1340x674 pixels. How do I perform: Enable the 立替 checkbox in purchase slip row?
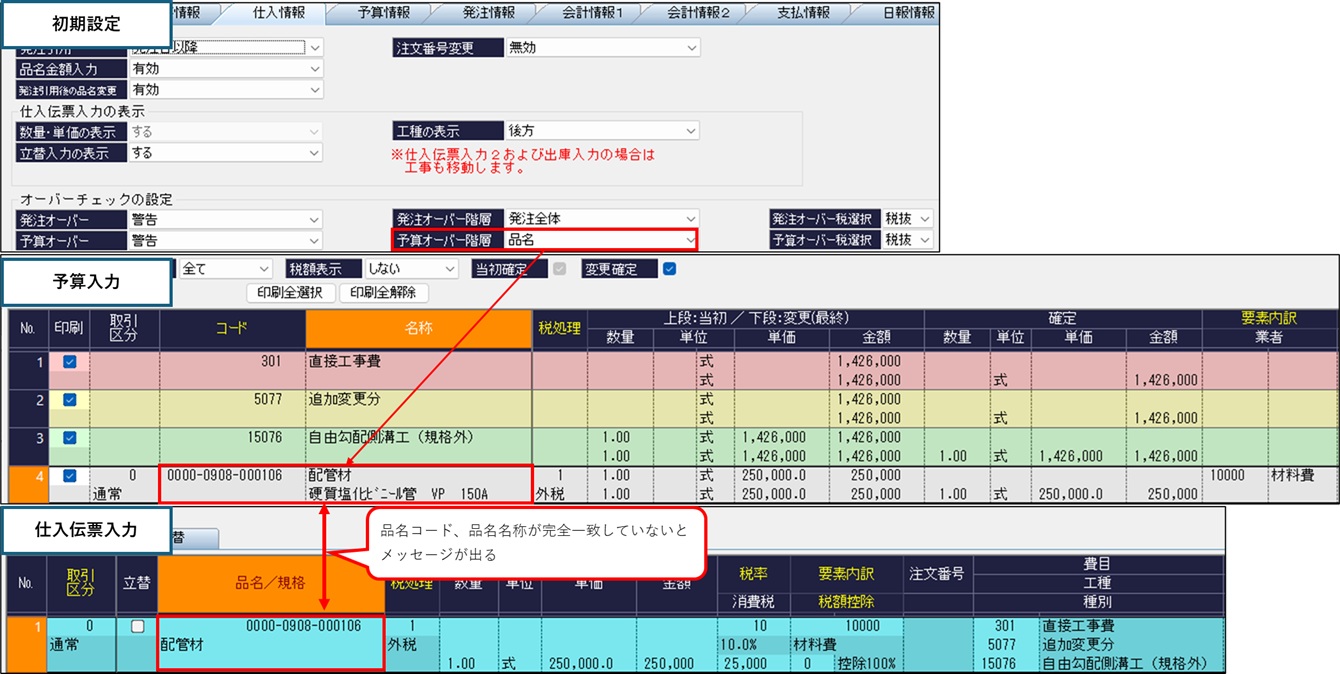pos(137,626)
